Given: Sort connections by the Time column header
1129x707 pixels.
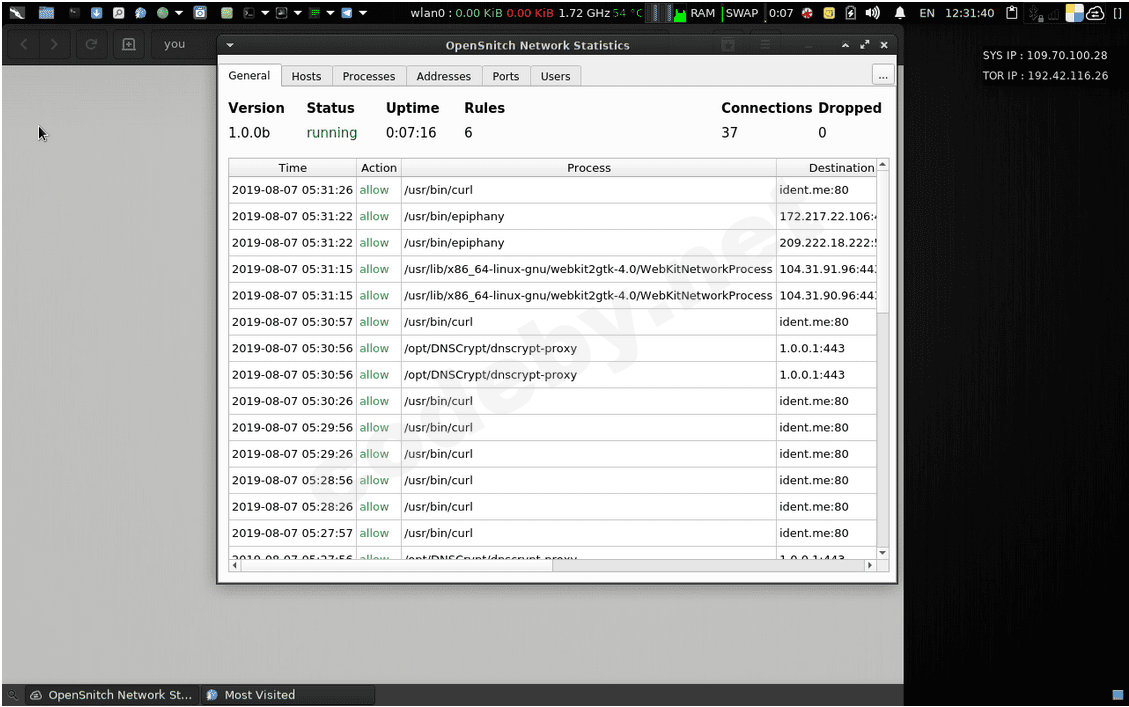Looking at the screenshot, I should (292, 168).
